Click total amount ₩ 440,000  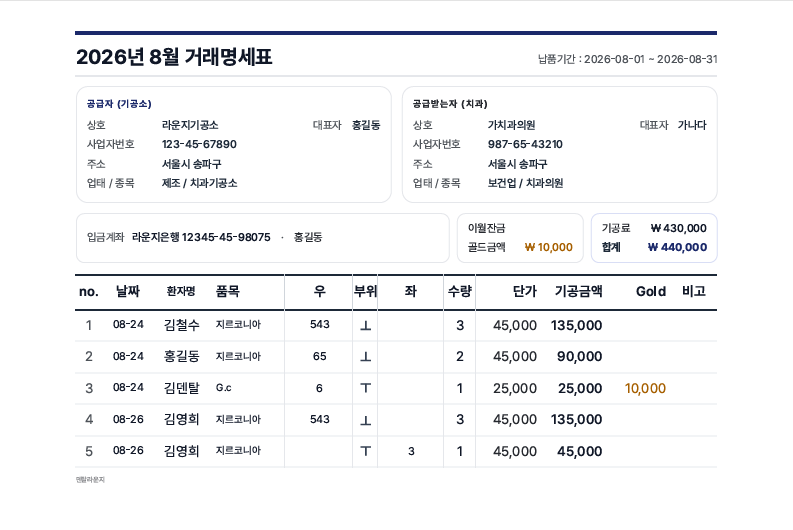[677, 247]
